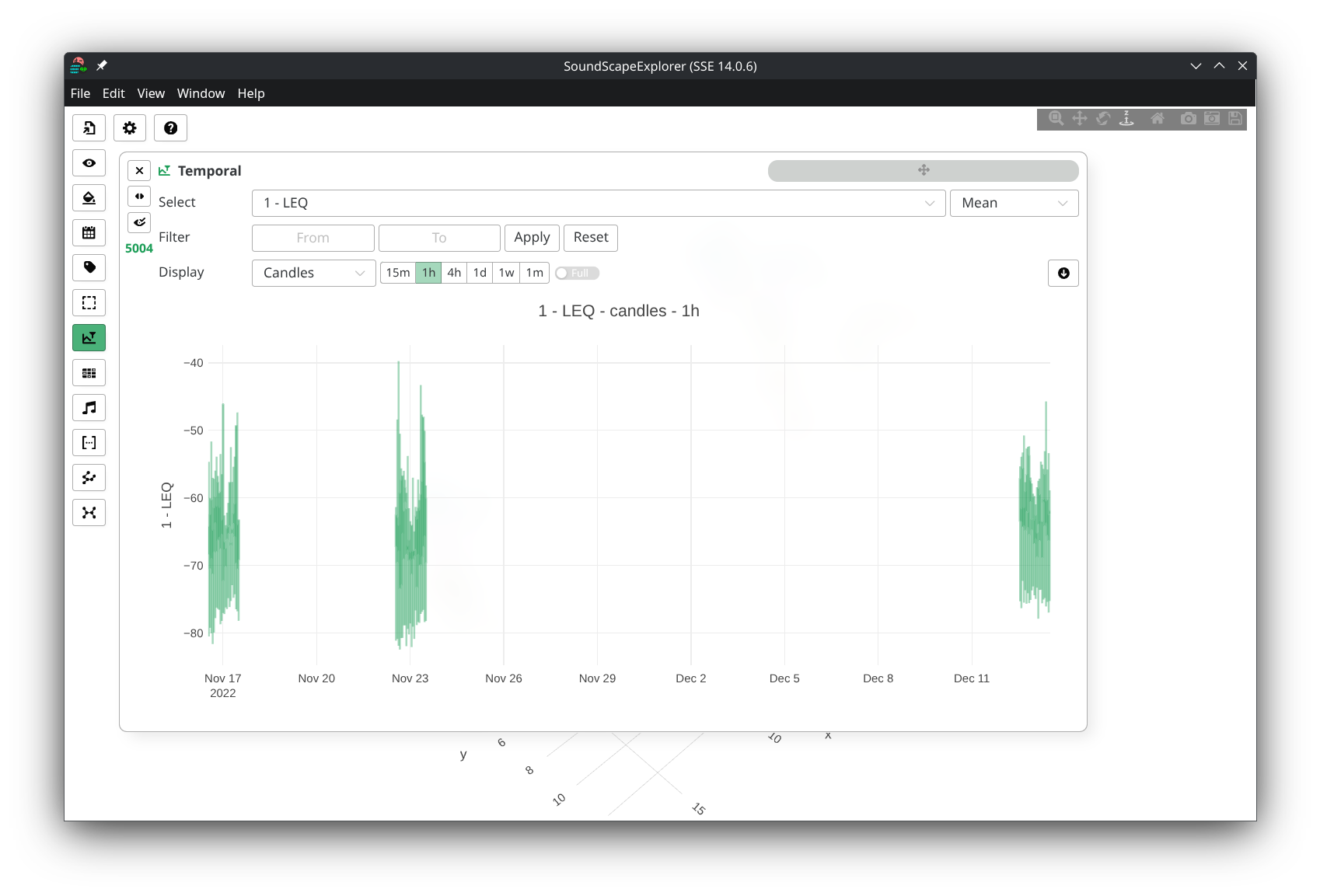
Task: Toggle the eye visibility panel in sidebar
Action: pyautogui.click(x=89, y=163)
